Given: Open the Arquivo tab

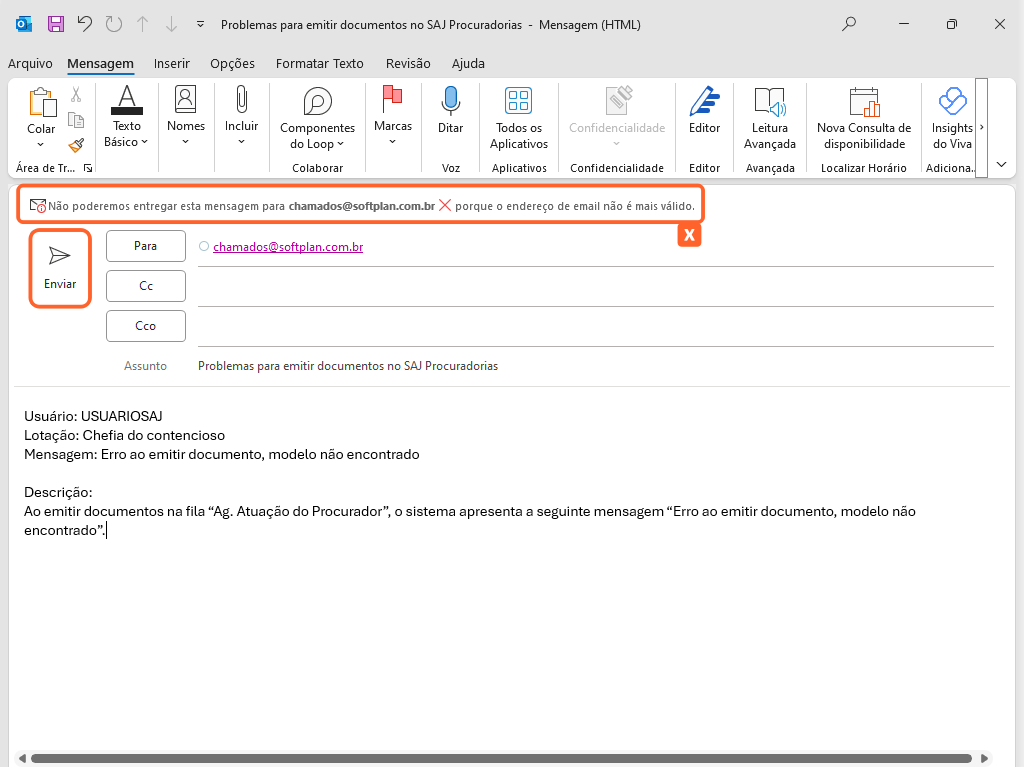Looking at the screenshot, I should 30,63.
